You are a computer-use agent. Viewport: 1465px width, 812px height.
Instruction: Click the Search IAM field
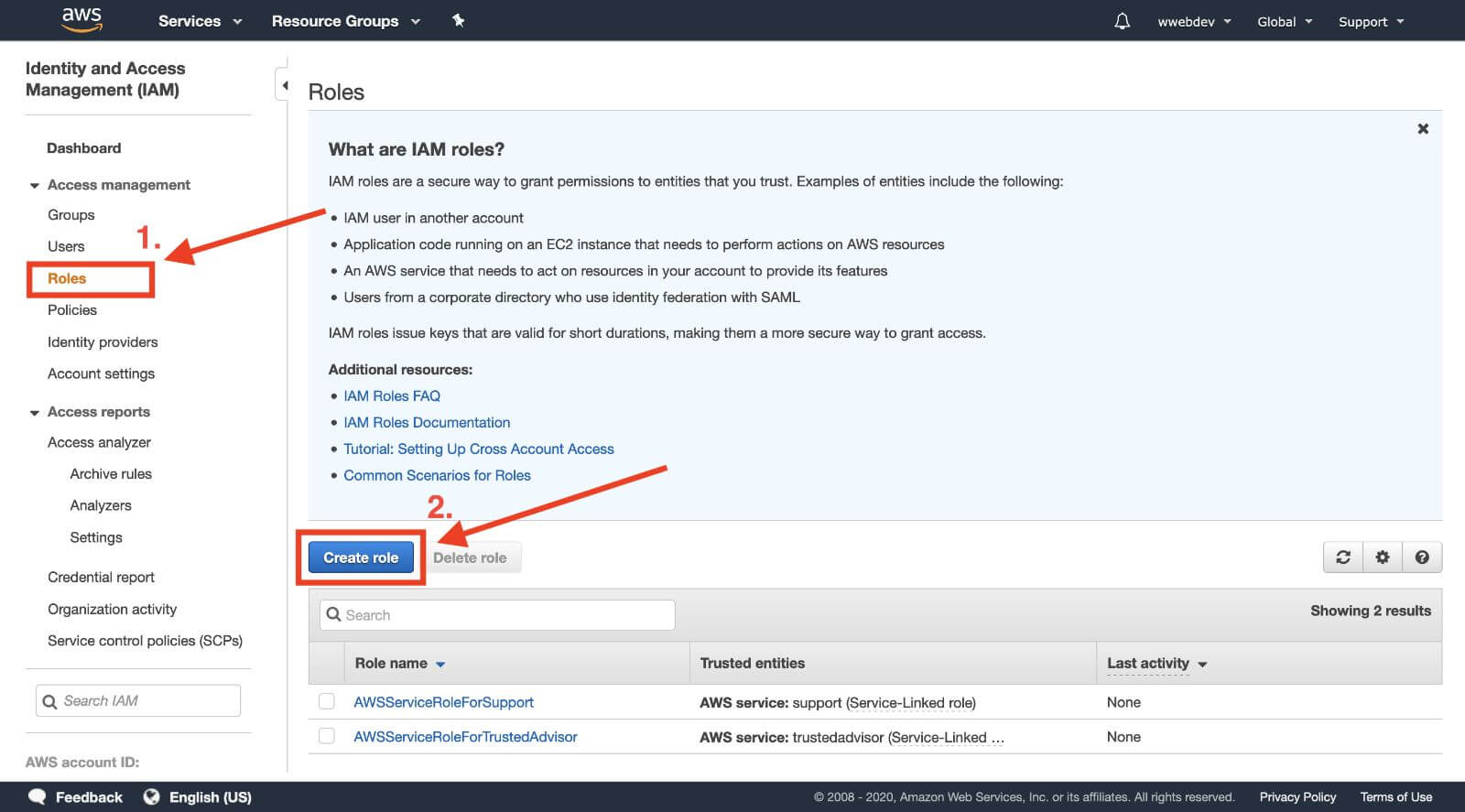(138, 701)
